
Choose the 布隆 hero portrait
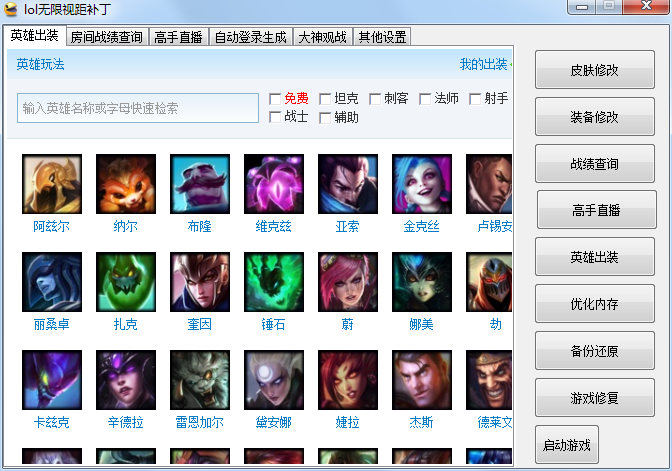tap(200, 184)
